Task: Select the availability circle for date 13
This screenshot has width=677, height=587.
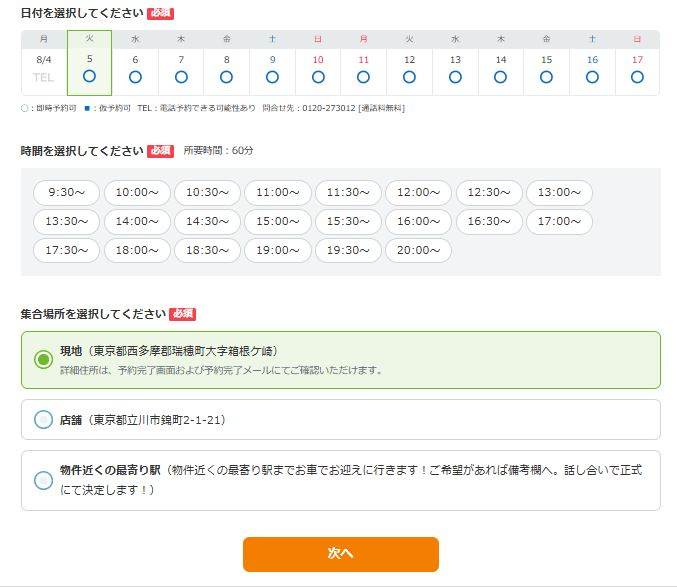Action: (455, 77)
